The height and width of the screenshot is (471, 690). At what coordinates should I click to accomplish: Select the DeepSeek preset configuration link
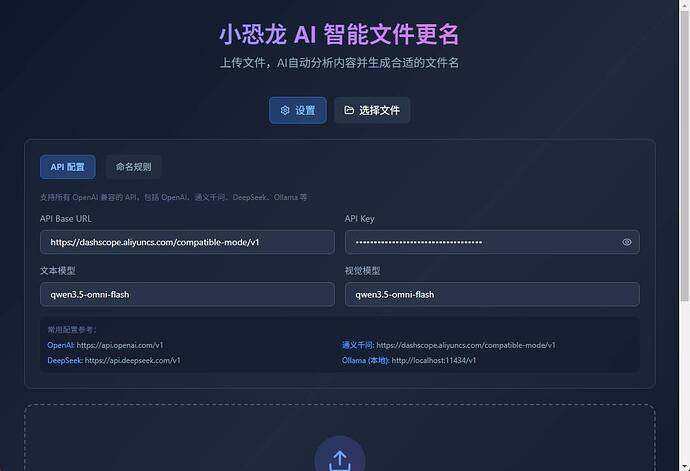65,360
